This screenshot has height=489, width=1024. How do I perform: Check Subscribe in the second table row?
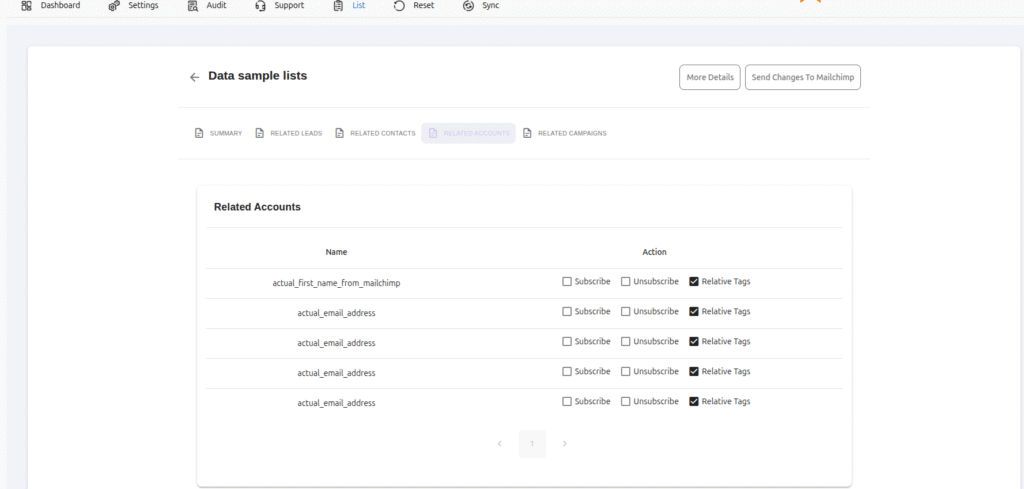click(567, 311)
